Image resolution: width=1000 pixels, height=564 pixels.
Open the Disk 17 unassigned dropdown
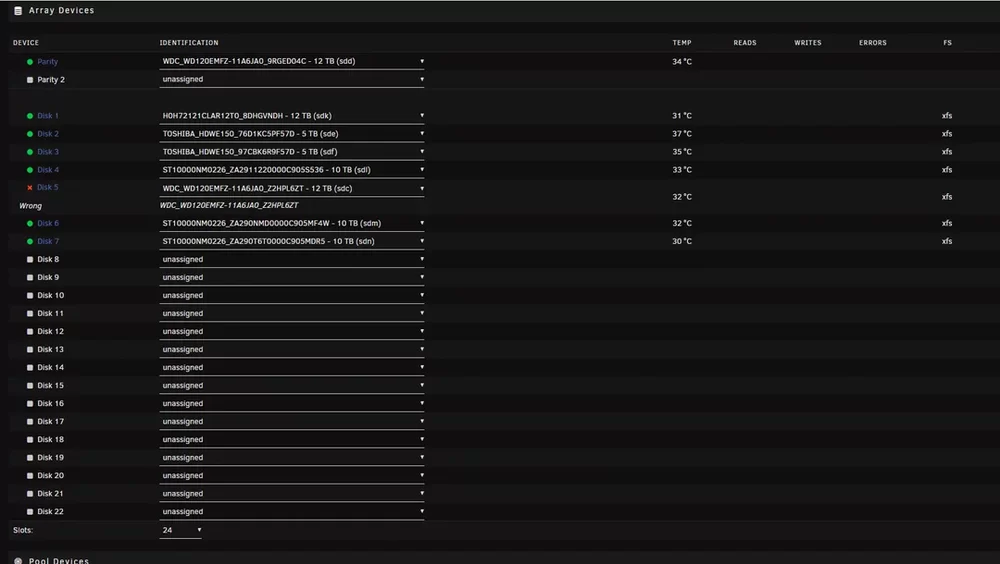pyautogui.click(x=291, y=421)
